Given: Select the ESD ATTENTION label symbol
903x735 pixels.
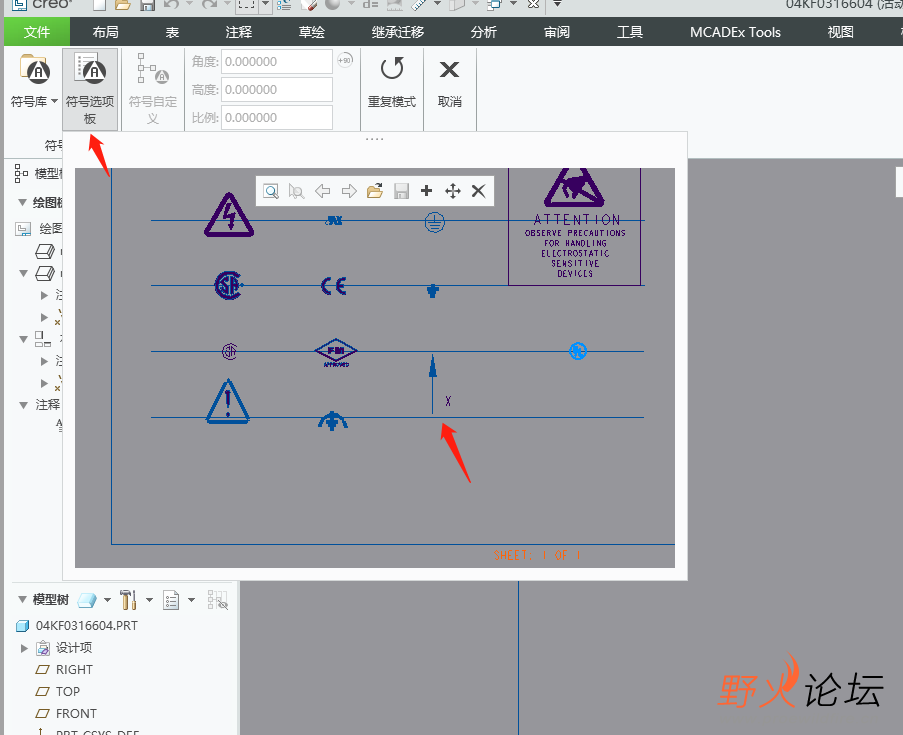Looking at the screenshot, I should 575,225.
